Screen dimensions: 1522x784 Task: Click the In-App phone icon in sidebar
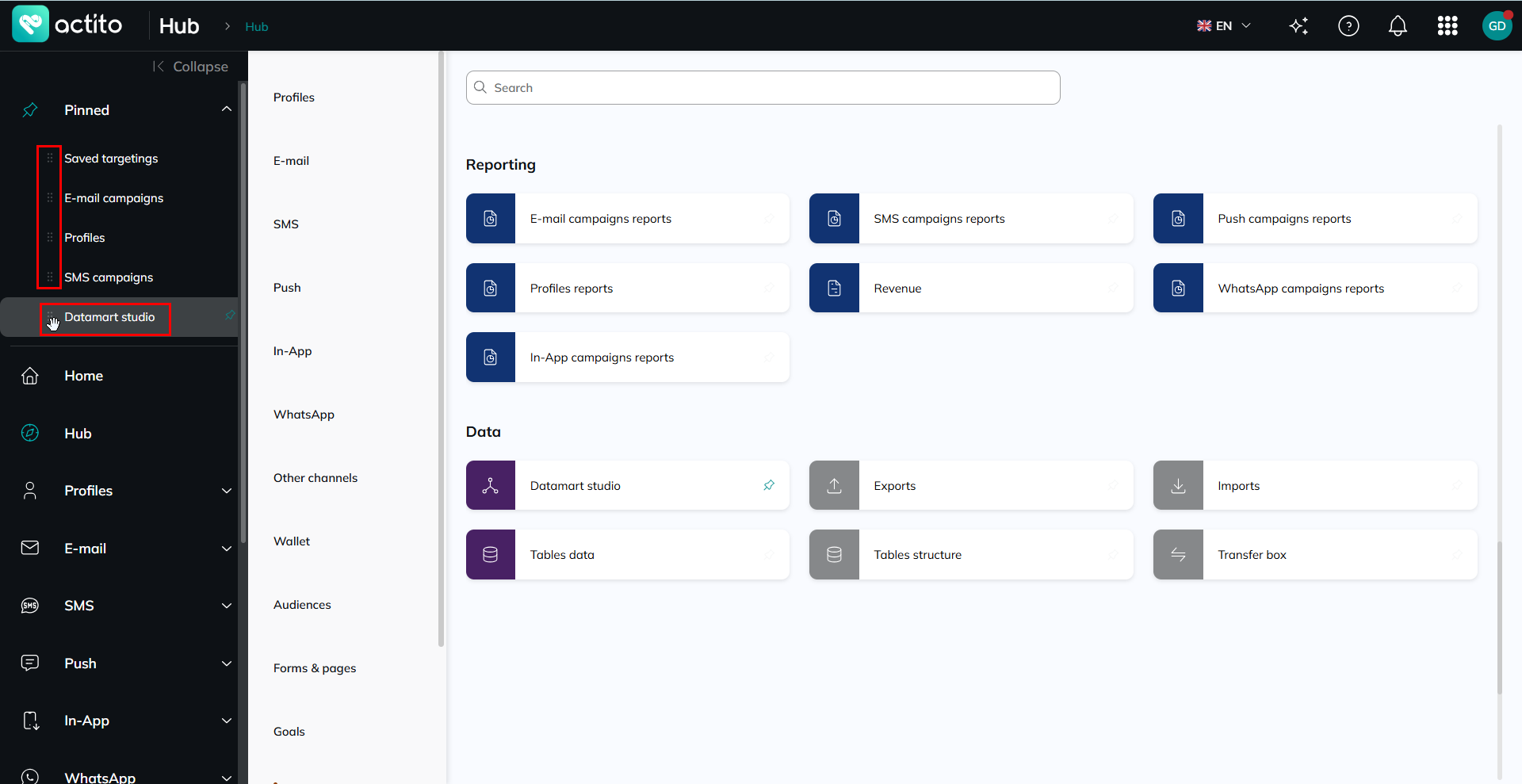[30, 721]
